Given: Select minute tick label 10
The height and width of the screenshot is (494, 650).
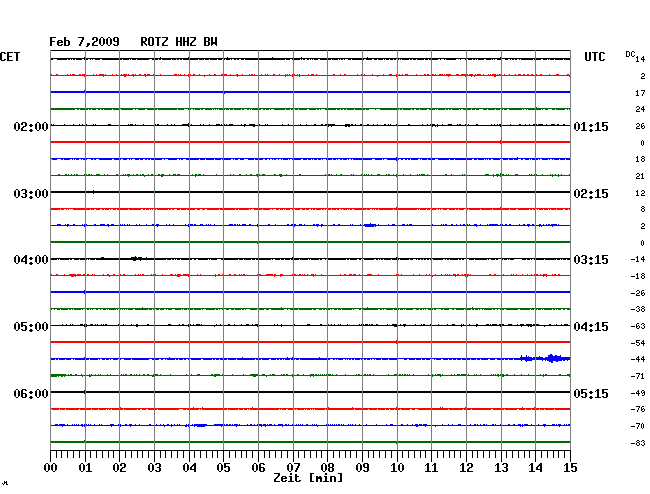Looking at the screenshot, I should click(397, 468).
